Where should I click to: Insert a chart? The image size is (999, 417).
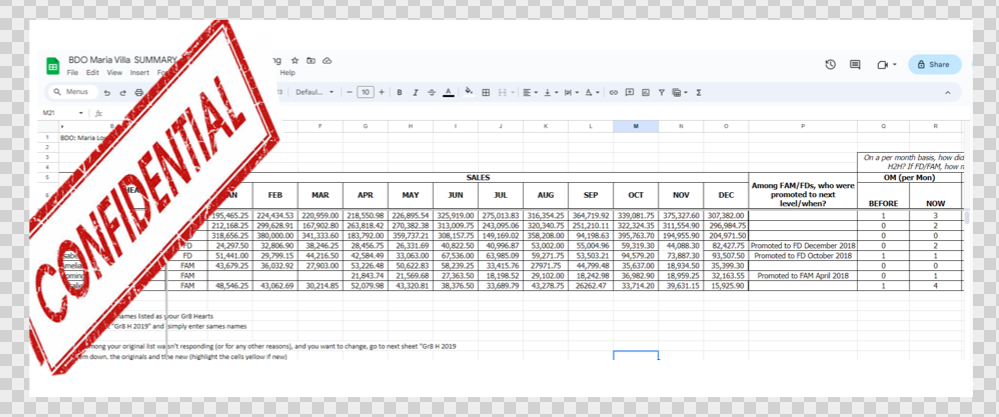(x=645, y=92)
